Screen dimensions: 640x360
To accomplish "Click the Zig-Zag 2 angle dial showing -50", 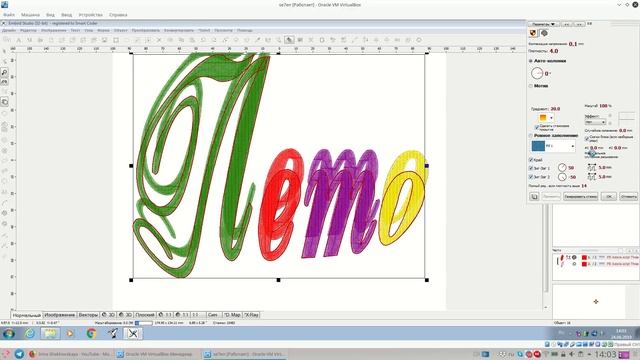I will click(562, 177).
